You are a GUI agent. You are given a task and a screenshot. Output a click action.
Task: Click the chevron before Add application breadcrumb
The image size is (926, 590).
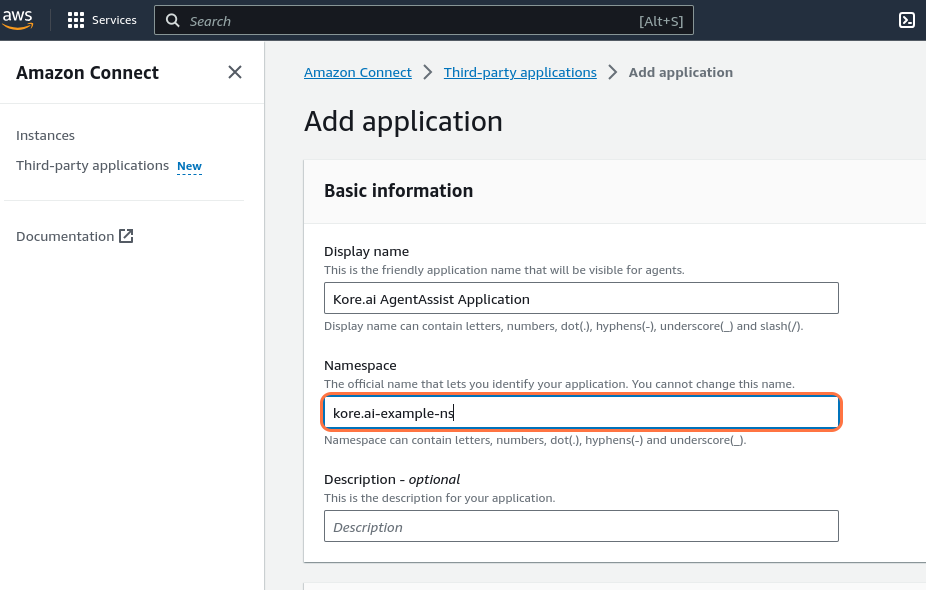click(612, 72)
